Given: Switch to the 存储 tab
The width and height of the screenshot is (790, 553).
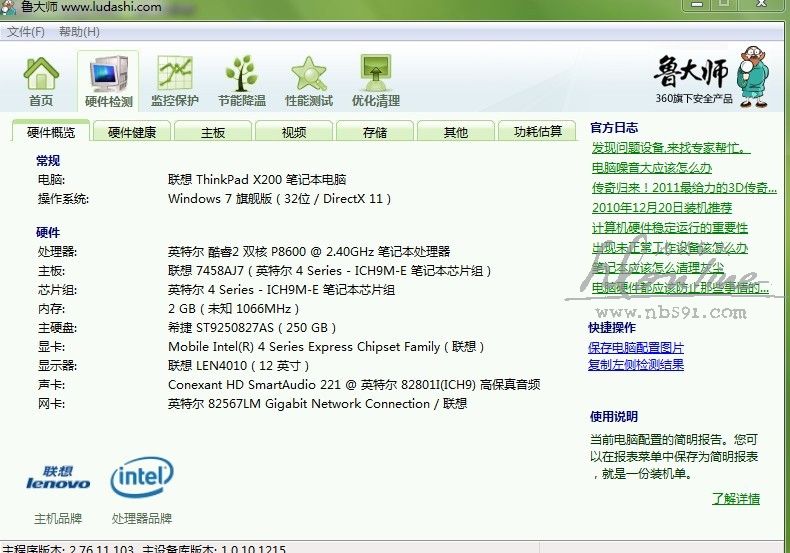Looking at the screenshot, I should [375, 131].
